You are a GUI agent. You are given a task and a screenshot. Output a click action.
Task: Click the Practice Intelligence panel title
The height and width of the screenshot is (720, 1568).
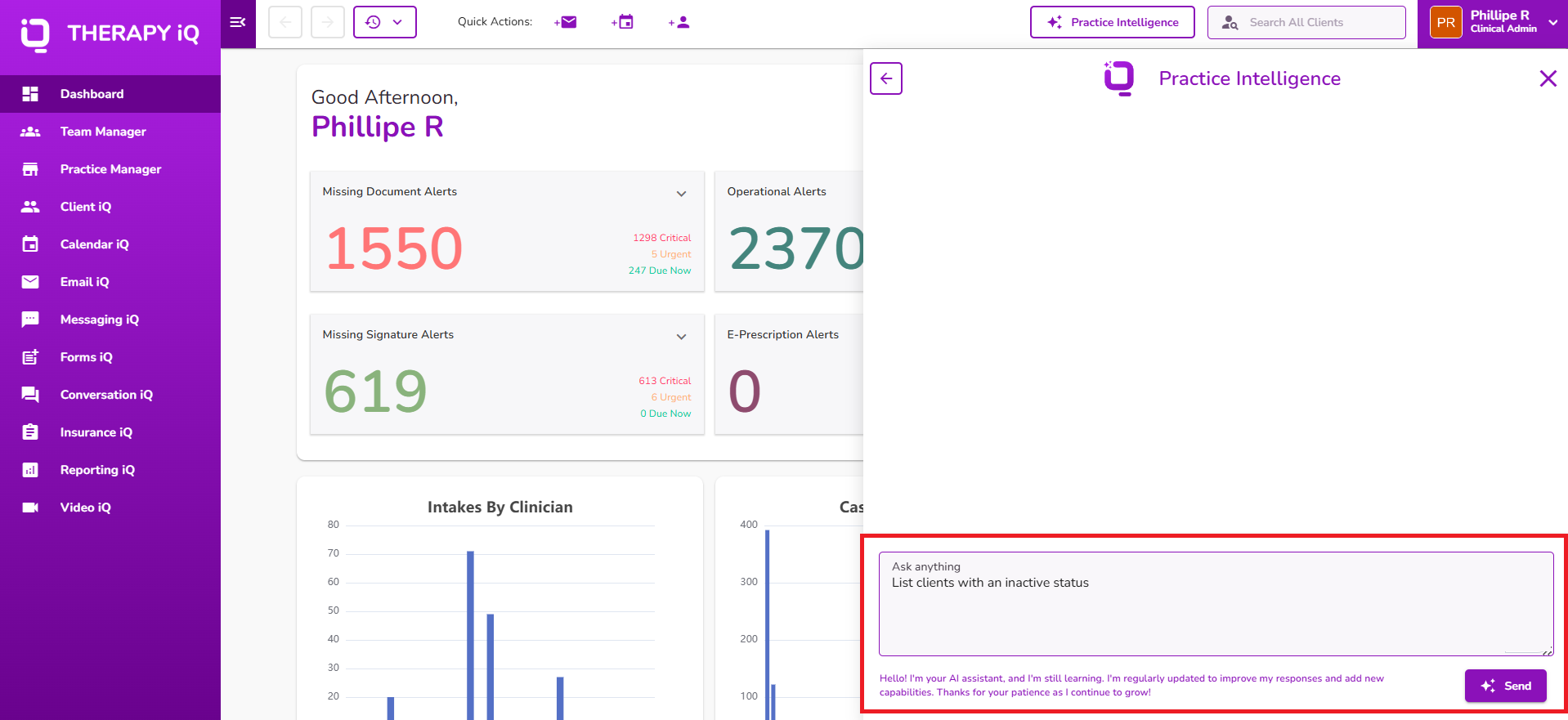click(1249, 78)
